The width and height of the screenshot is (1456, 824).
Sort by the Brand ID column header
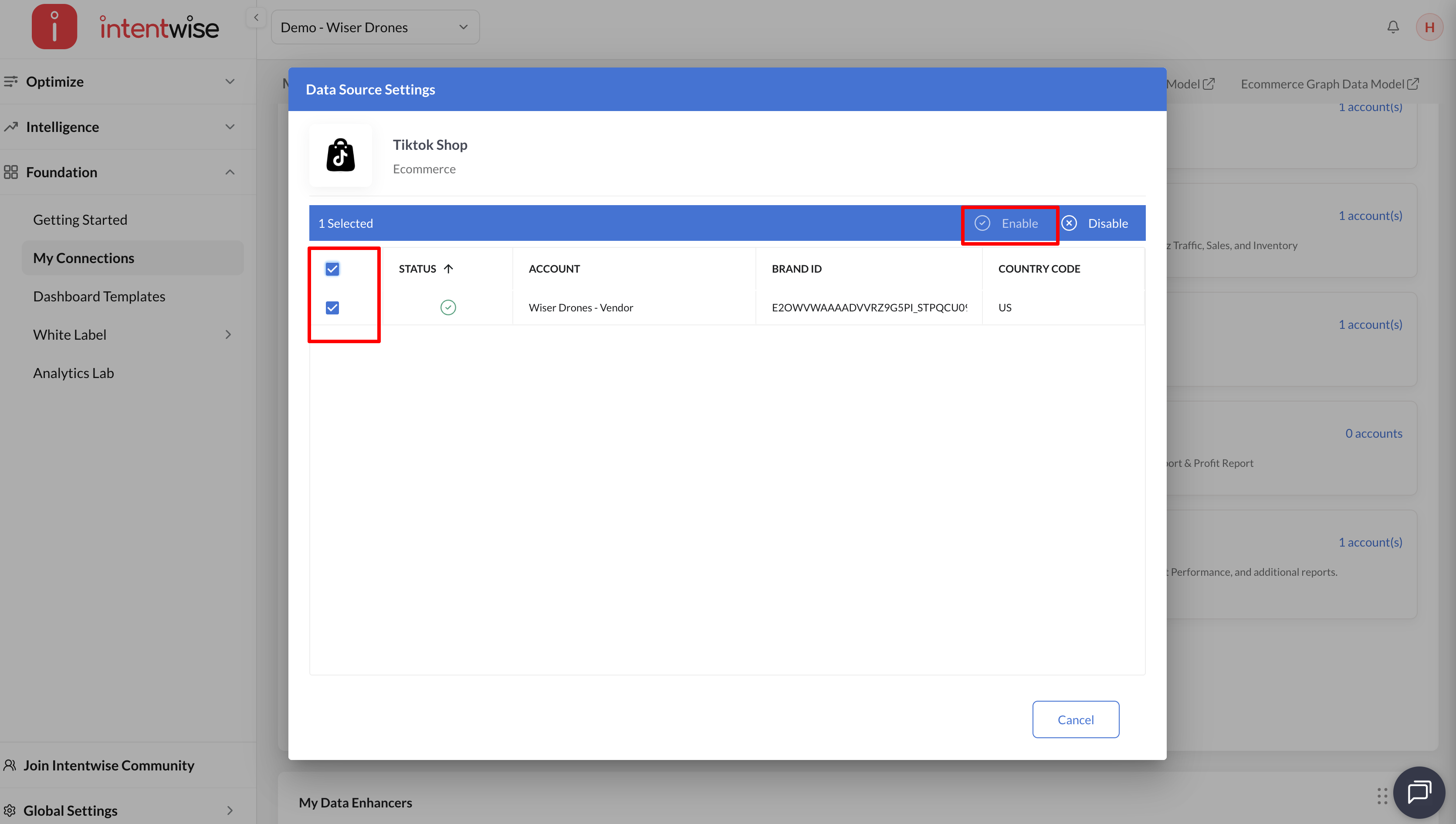click(x=796, y=269)
